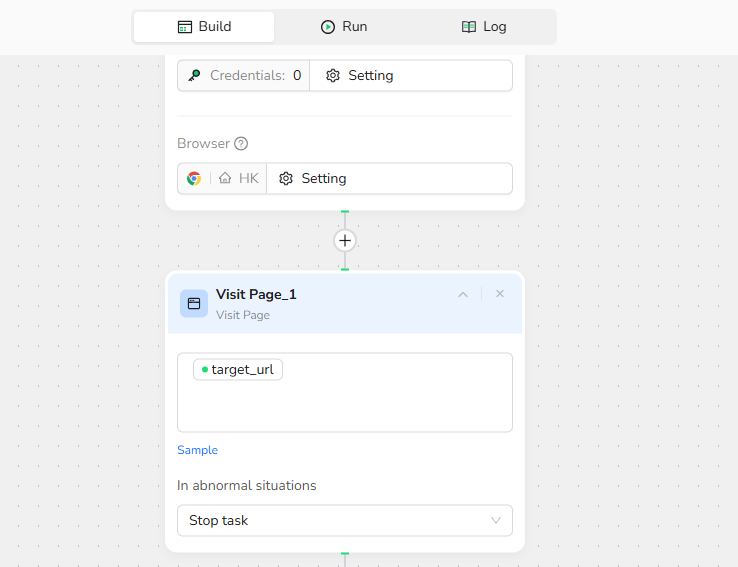Click the key icon beside Credentials
Screen dimensions: 738x567
194,76
